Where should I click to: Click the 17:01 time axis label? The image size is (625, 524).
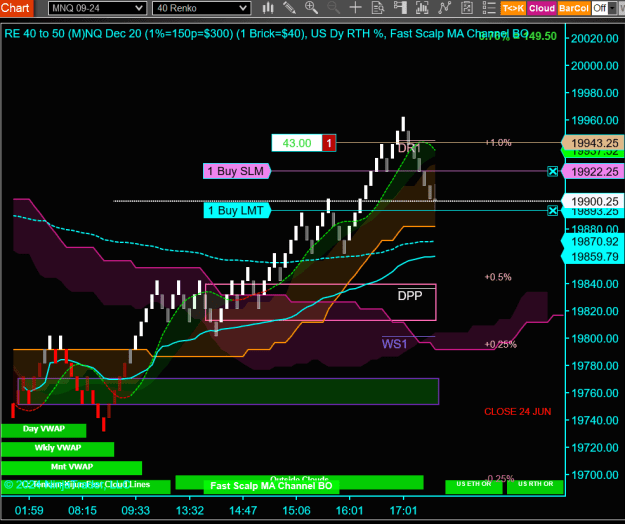[x=403, y=510]
